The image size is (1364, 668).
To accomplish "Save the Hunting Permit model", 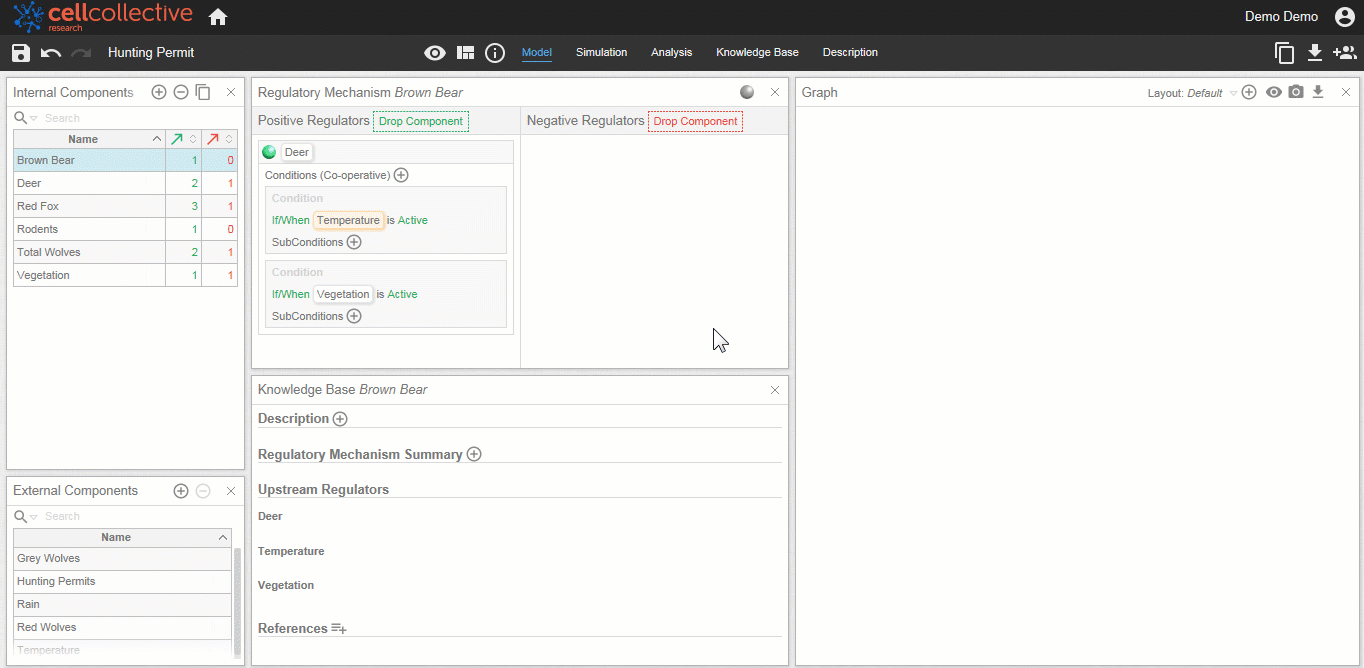I will click(21, 53).
